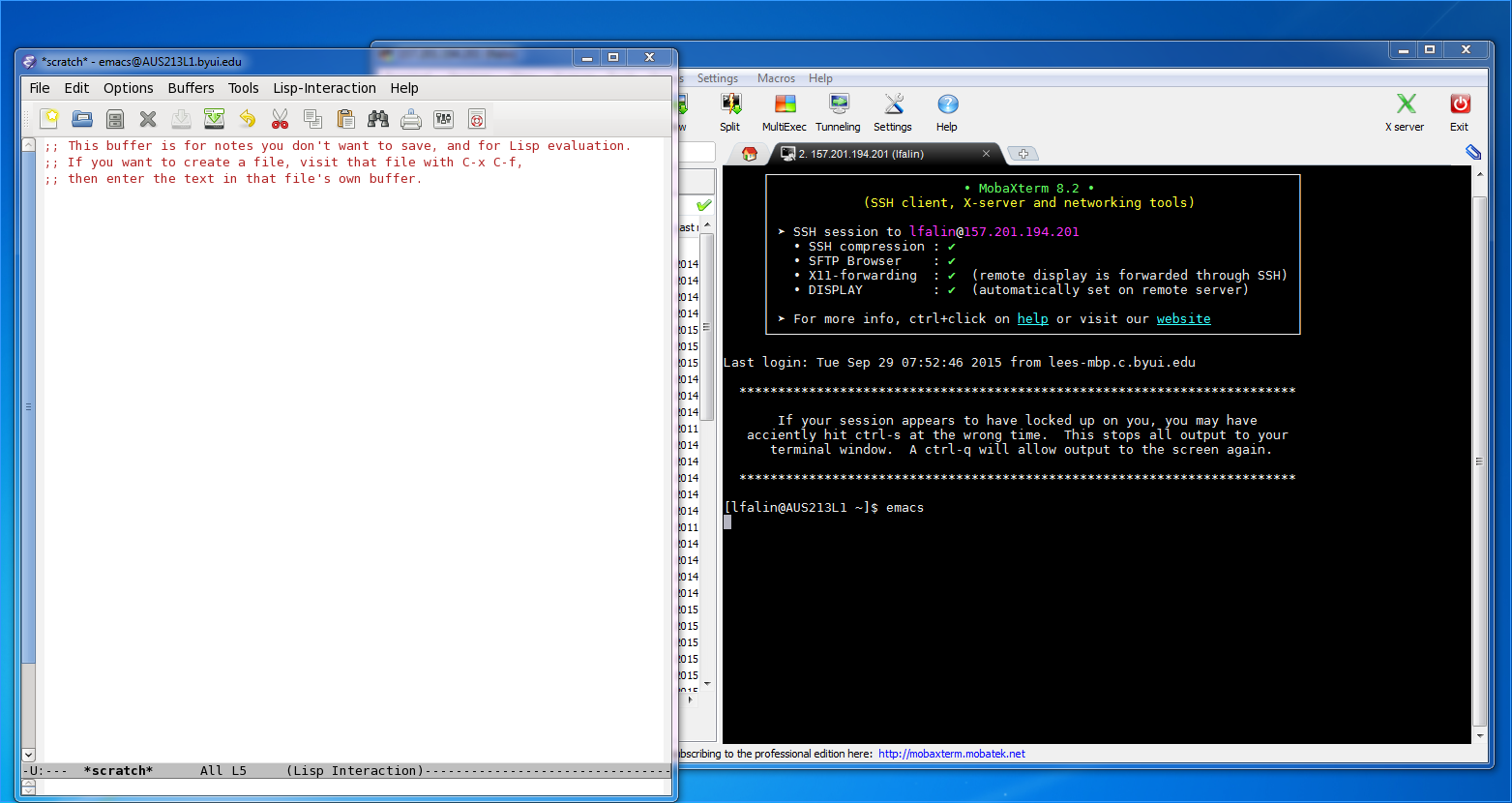Click the MobaXterm terminal scrollbar down arrow
This screenshot has height=803, width=1512.
point(1479,736)
